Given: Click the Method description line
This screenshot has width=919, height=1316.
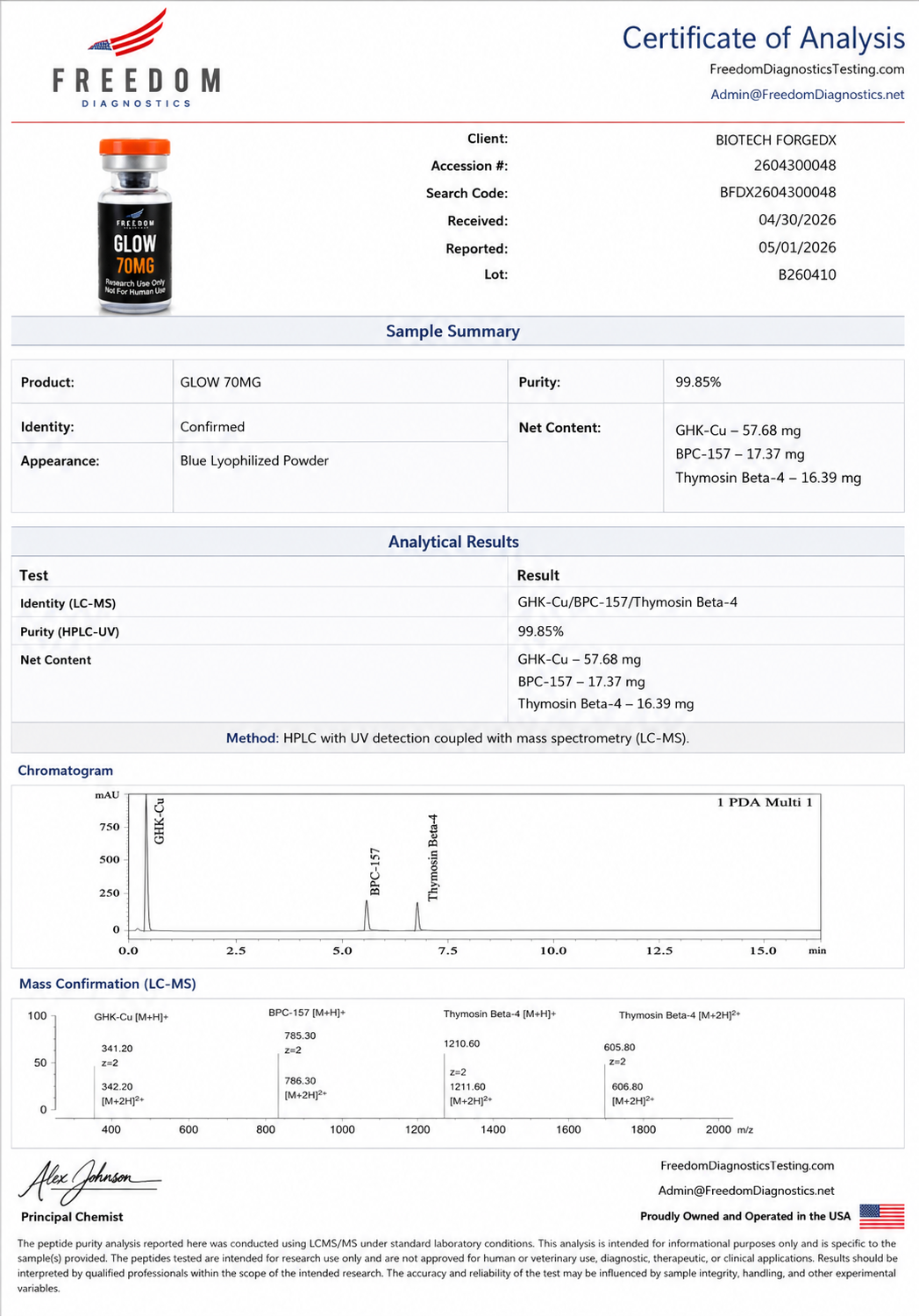Looking at the screenshot, I should click(x=458, y=738).
